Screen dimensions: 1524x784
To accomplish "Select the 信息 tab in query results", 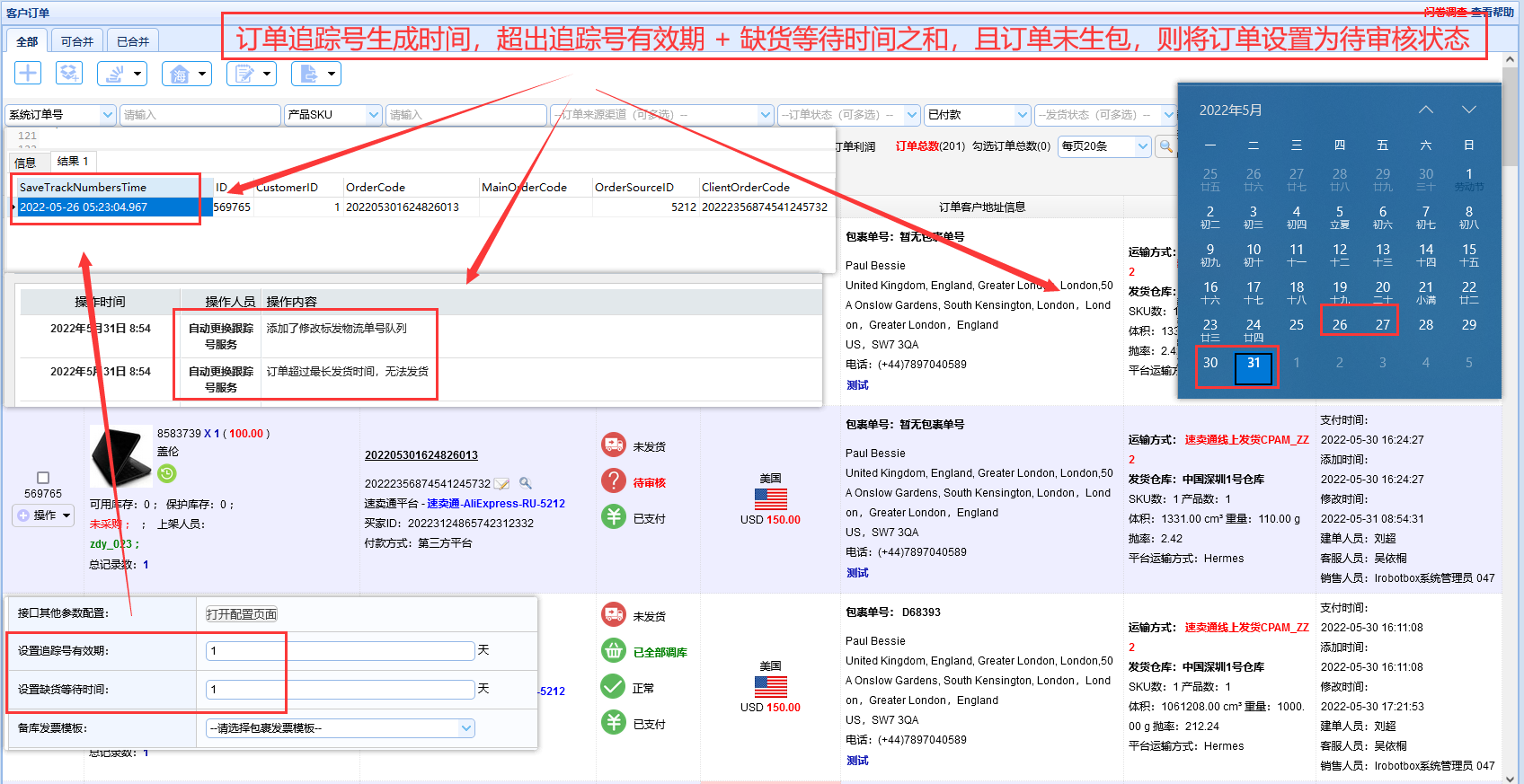I will point(25,163).
